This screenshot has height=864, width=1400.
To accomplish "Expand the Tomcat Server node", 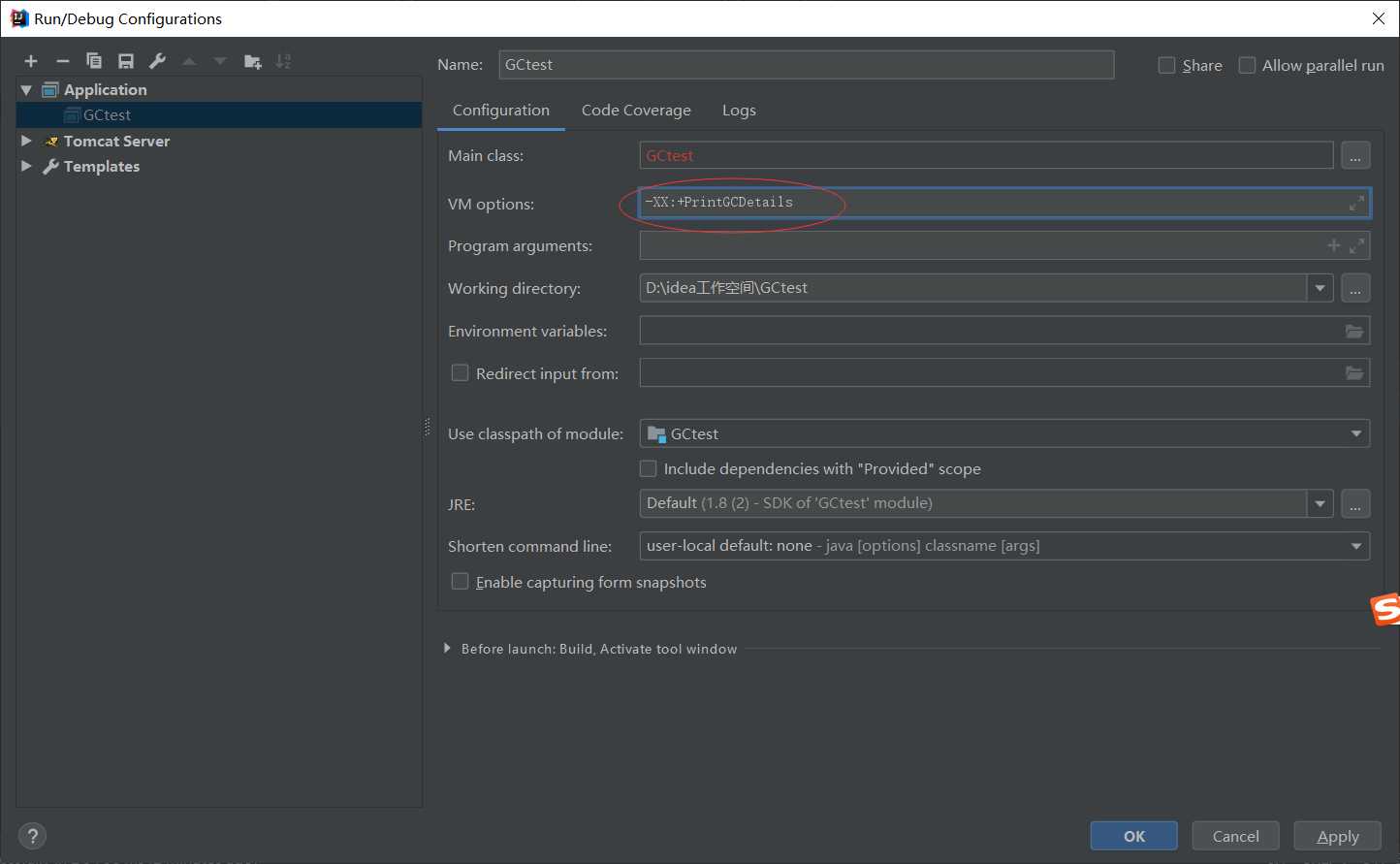I will click(26, 141).
